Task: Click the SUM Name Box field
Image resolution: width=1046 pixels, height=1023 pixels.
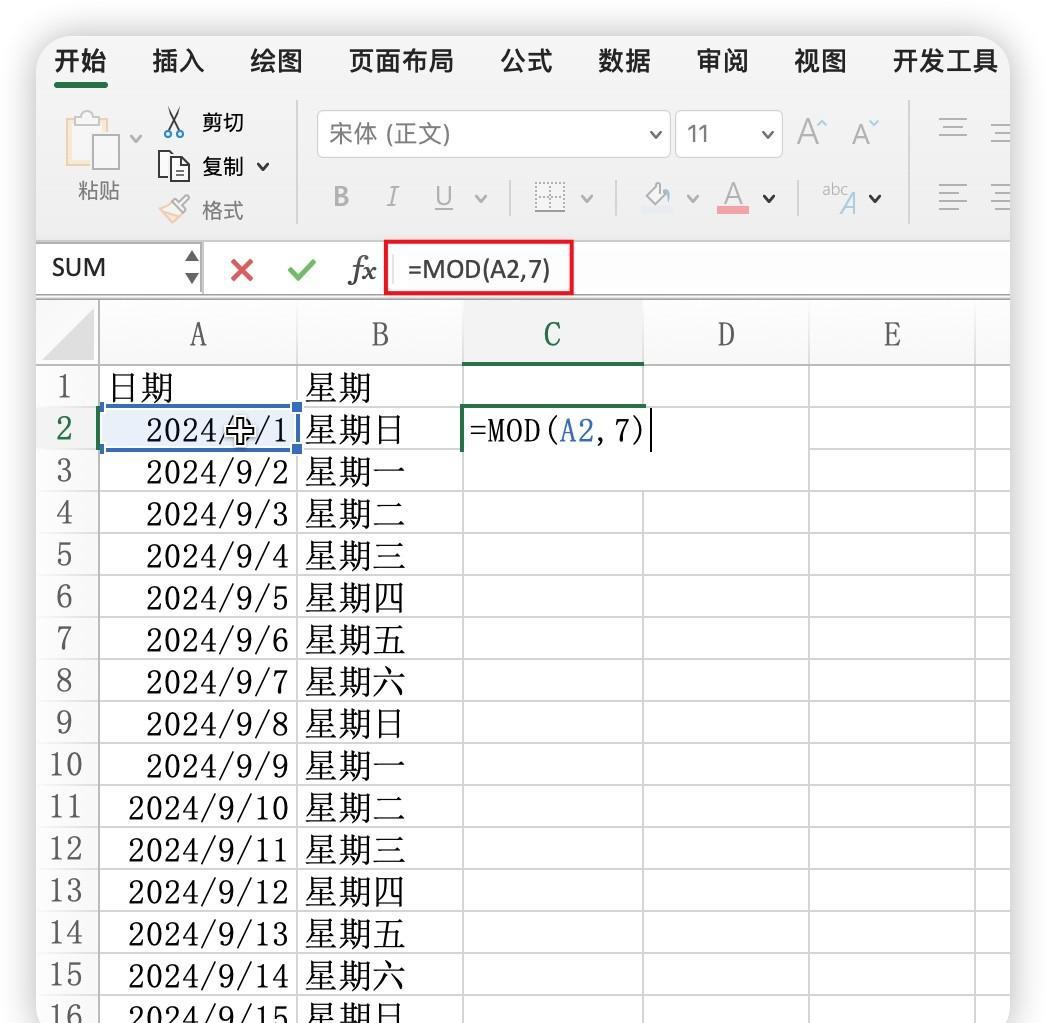Action: pyautogui.click(x=110, y=267)
